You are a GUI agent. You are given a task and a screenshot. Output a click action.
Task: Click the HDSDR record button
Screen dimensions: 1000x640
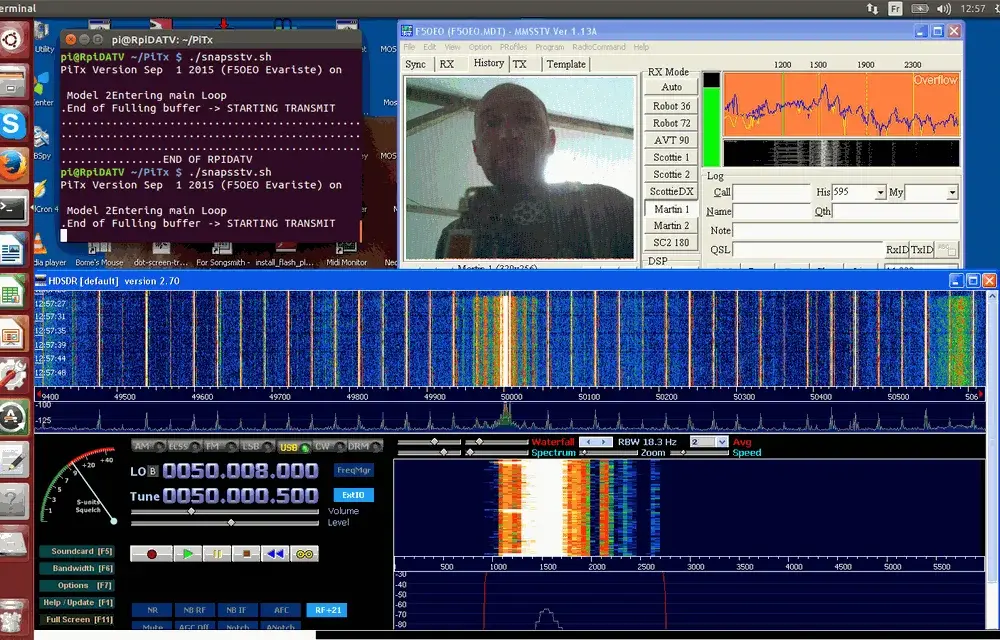click(x=151, y=553)
